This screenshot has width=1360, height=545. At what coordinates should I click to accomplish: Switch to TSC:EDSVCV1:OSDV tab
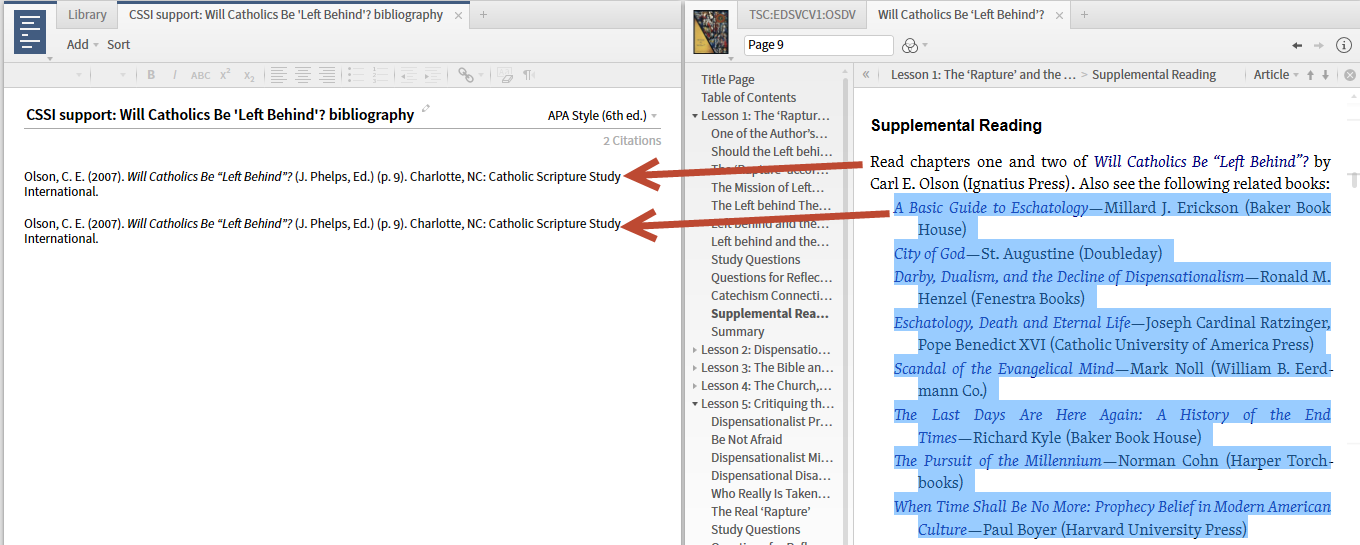pyautogui.click(x=801, y=15)
